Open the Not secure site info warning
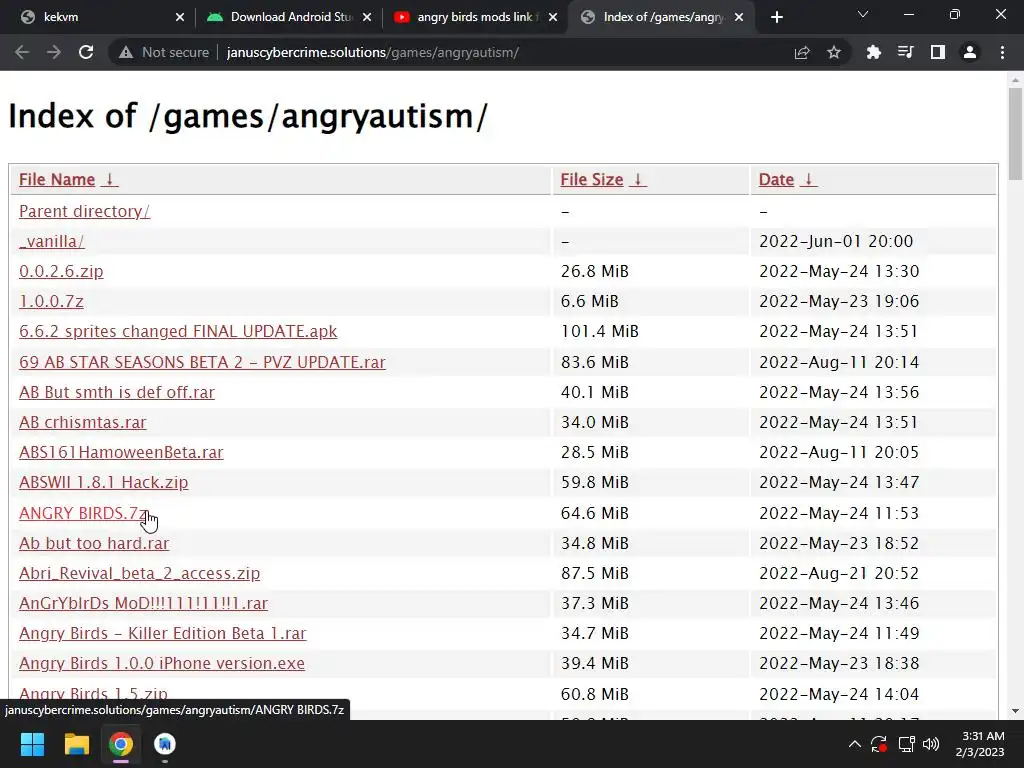Screen dimensions: 1024x768 coord(164,52)
